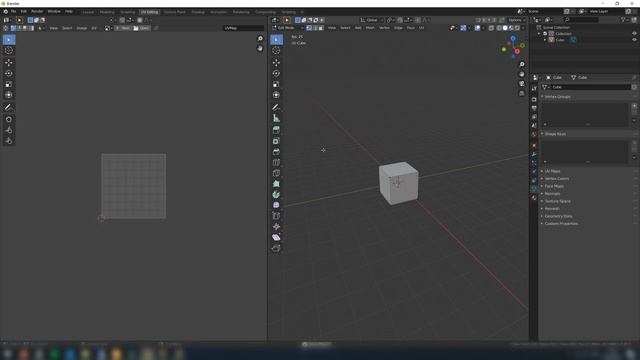Image resolution: width=640 pixels, height=360 pixels.
Task: Expand the UV Maps panel
Action: click(552, 171)
